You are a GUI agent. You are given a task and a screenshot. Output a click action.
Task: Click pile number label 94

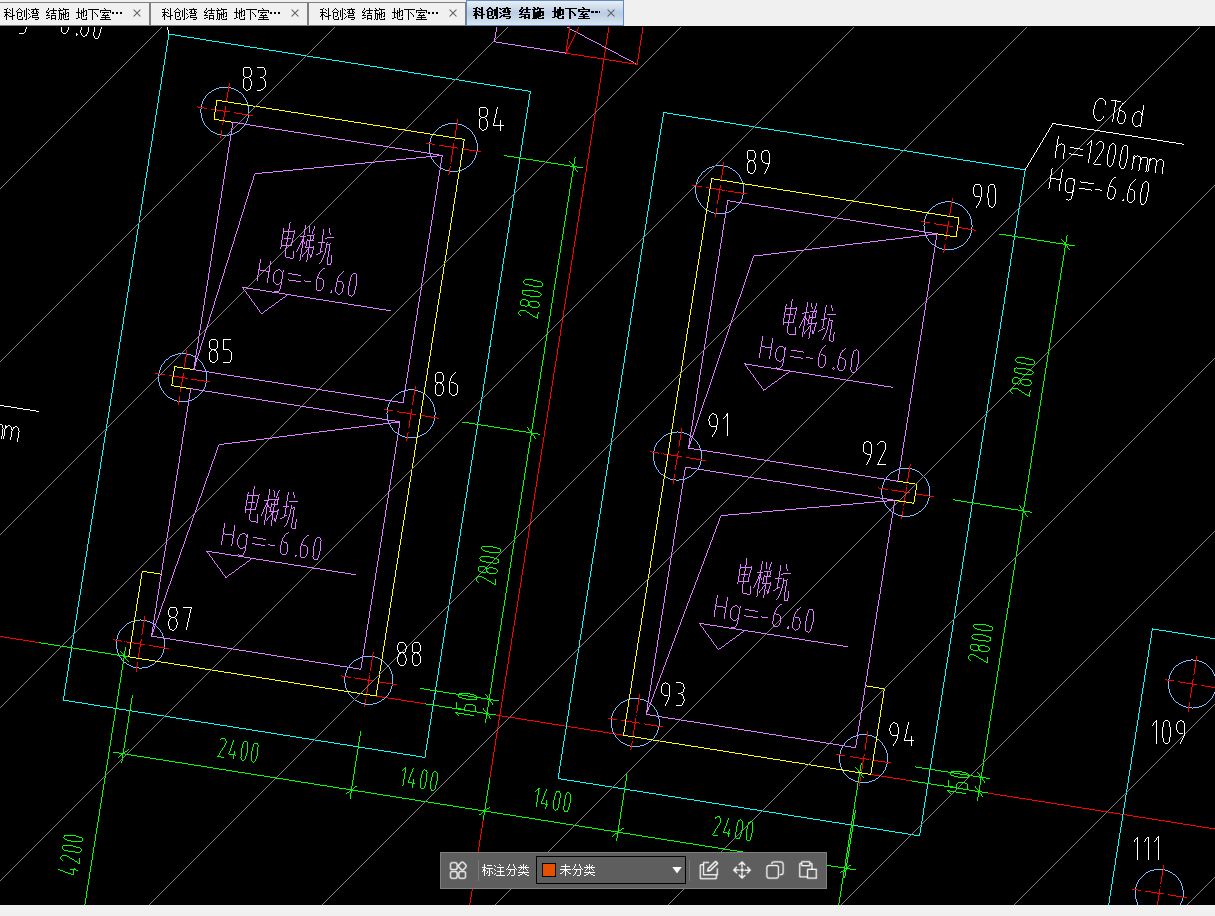tap(901, 737)
